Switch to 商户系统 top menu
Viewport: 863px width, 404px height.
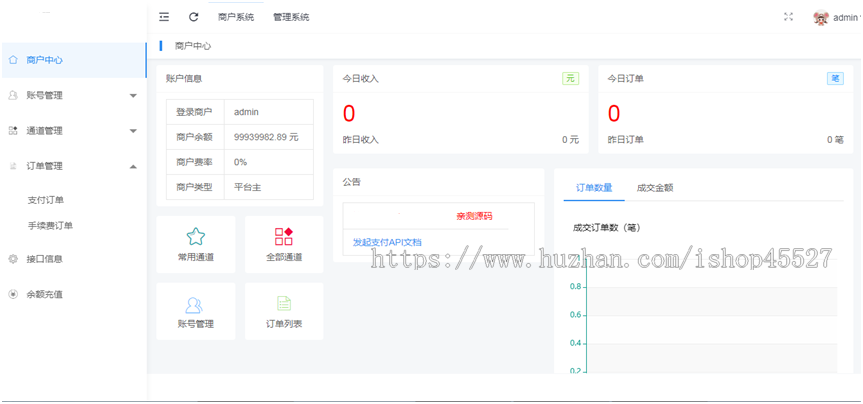tap(236, 17)
